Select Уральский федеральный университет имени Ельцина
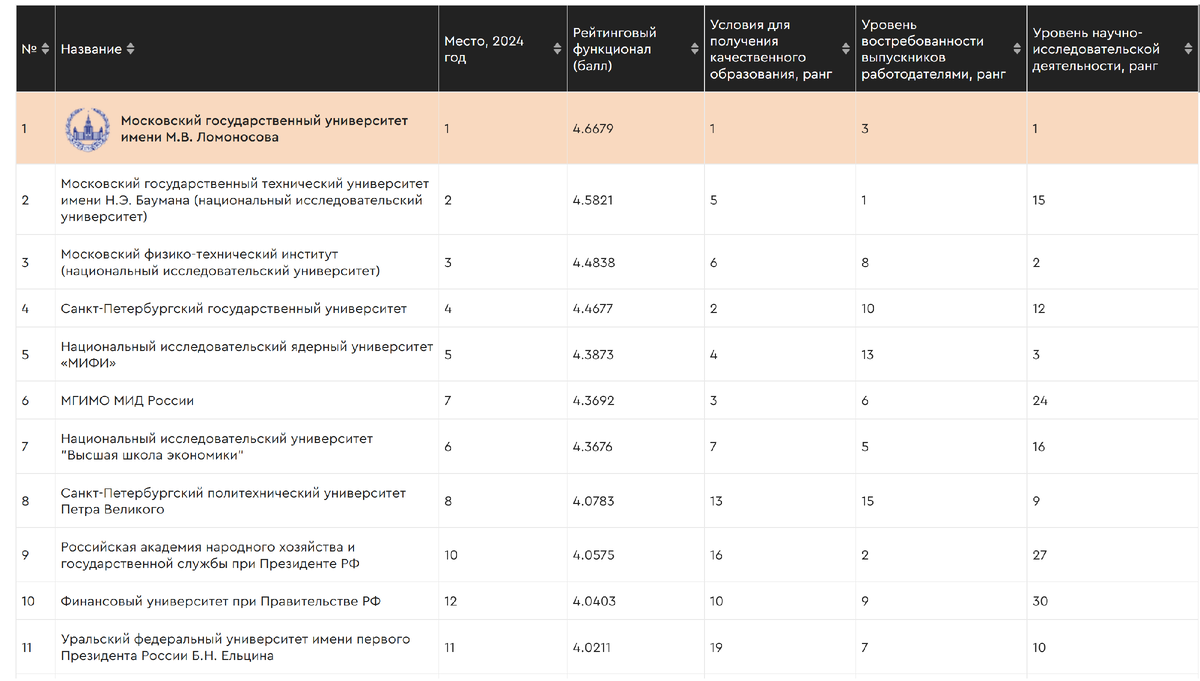1200x681 pixels. click(236, 647)
